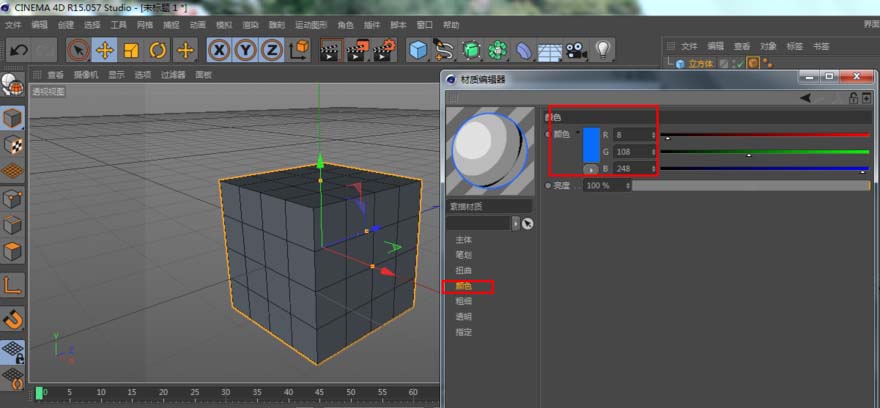Click the material preview sphere thumbnail
The height and width of the screenshot is (408, 880).
pos(489,147)
